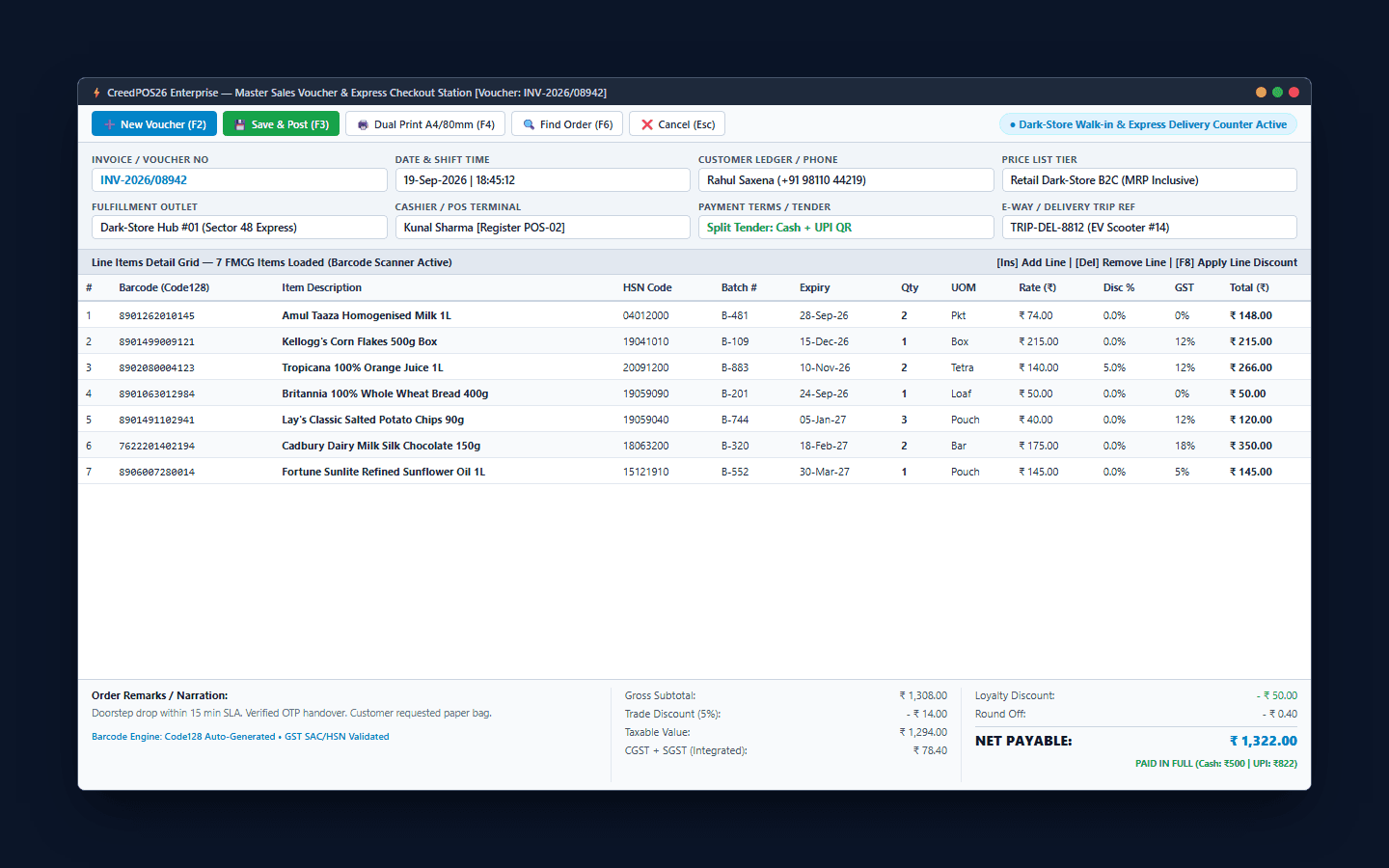Click the PAID IN FULL payment status text
Screen dimensions: 1389x868
pos(1216,763)
